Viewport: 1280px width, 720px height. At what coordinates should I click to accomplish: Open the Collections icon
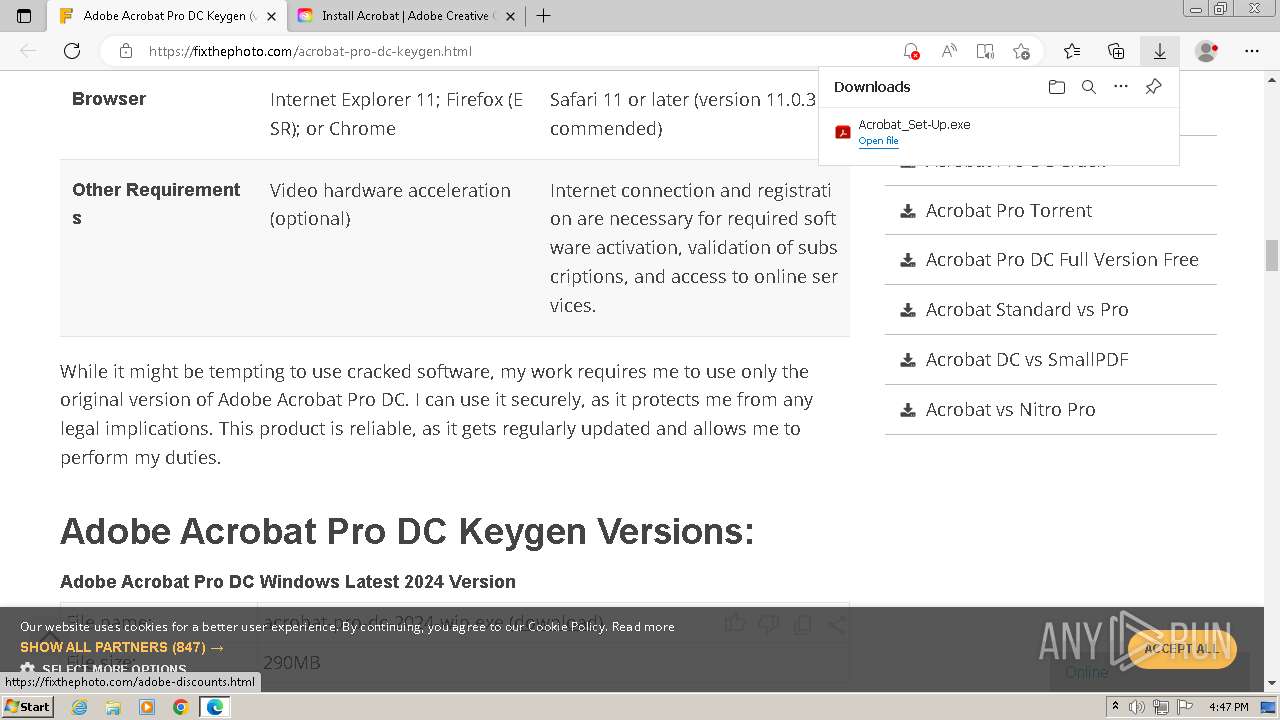[1116, 51]
